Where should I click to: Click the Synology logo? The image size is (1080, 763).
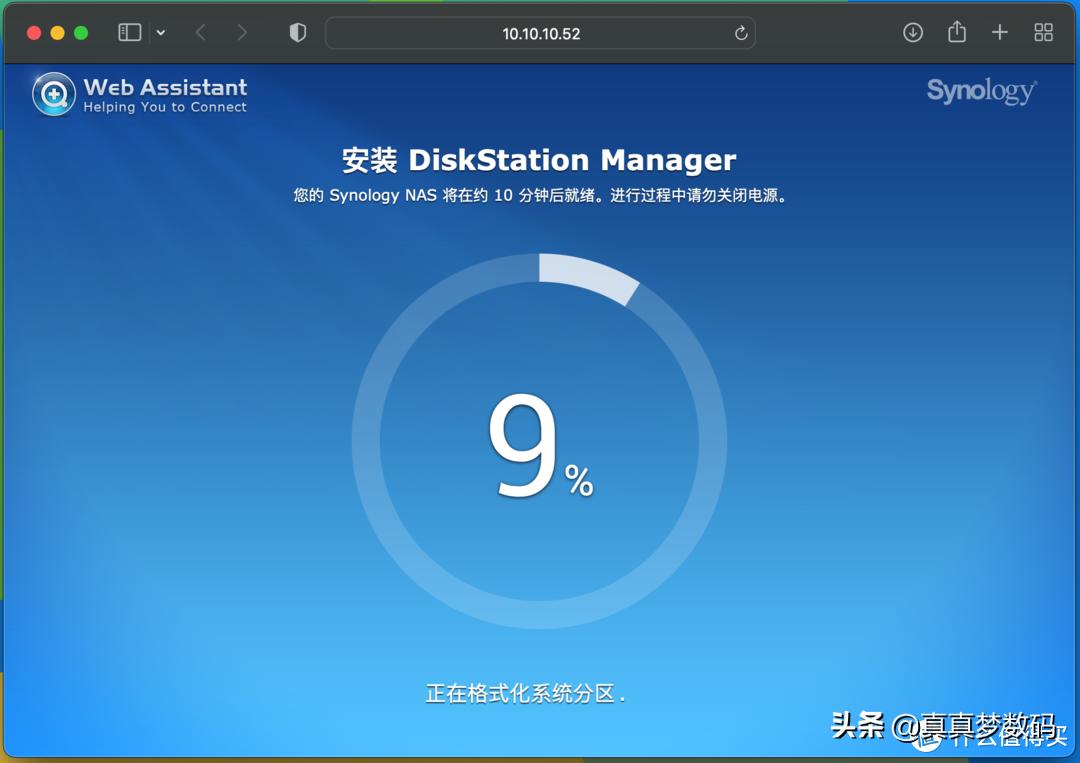pos(980,91)
